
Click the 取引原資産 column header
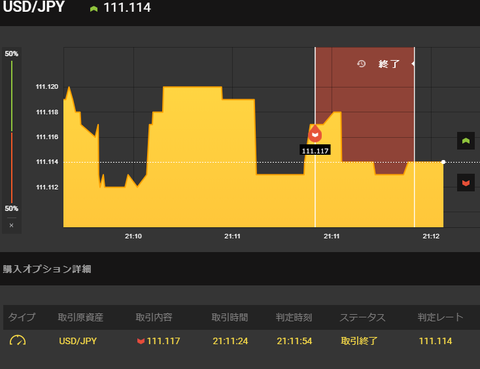[80, 317]
